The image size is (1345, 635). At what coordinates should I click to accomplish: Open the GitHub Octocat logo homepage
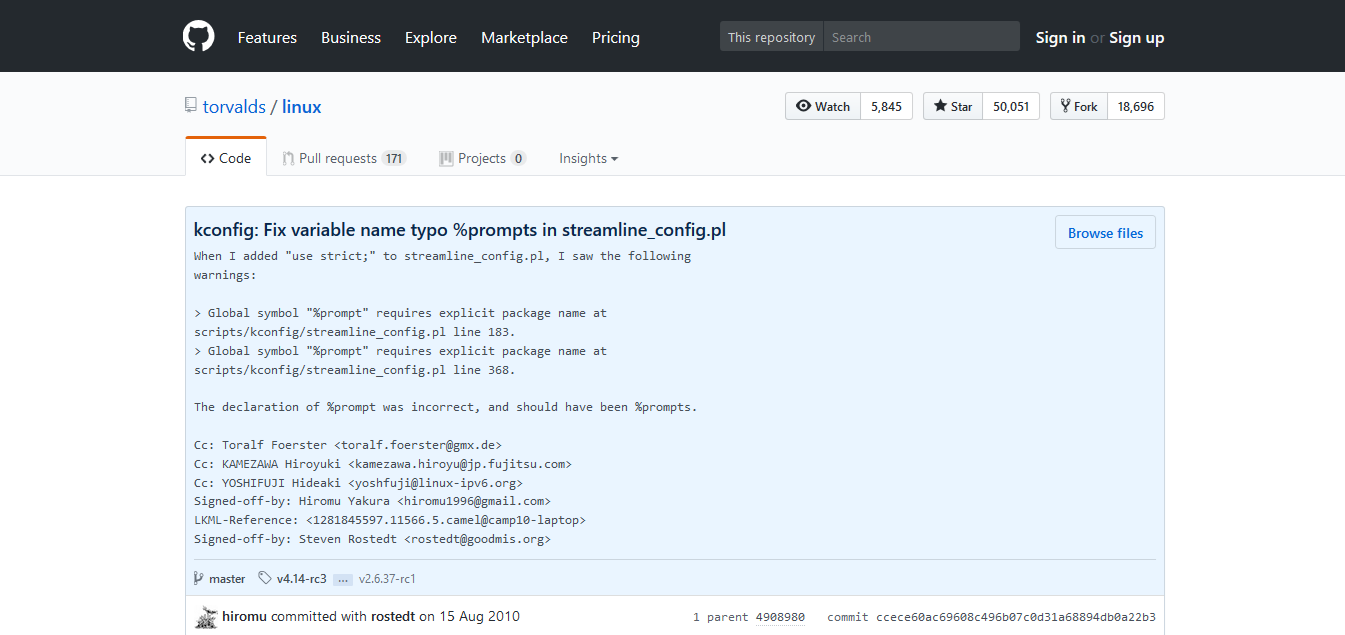point(199,37)
